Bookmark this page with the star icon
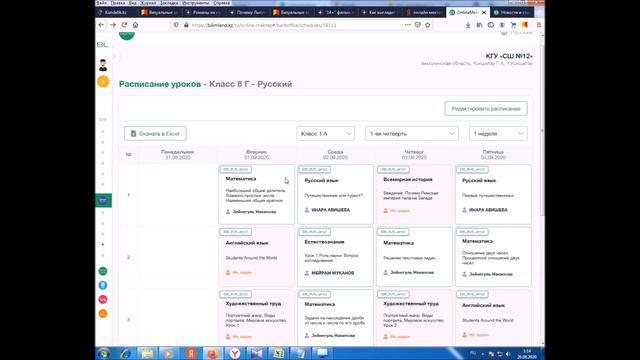Viewport: 640px width, 360px height. [427, 25]
